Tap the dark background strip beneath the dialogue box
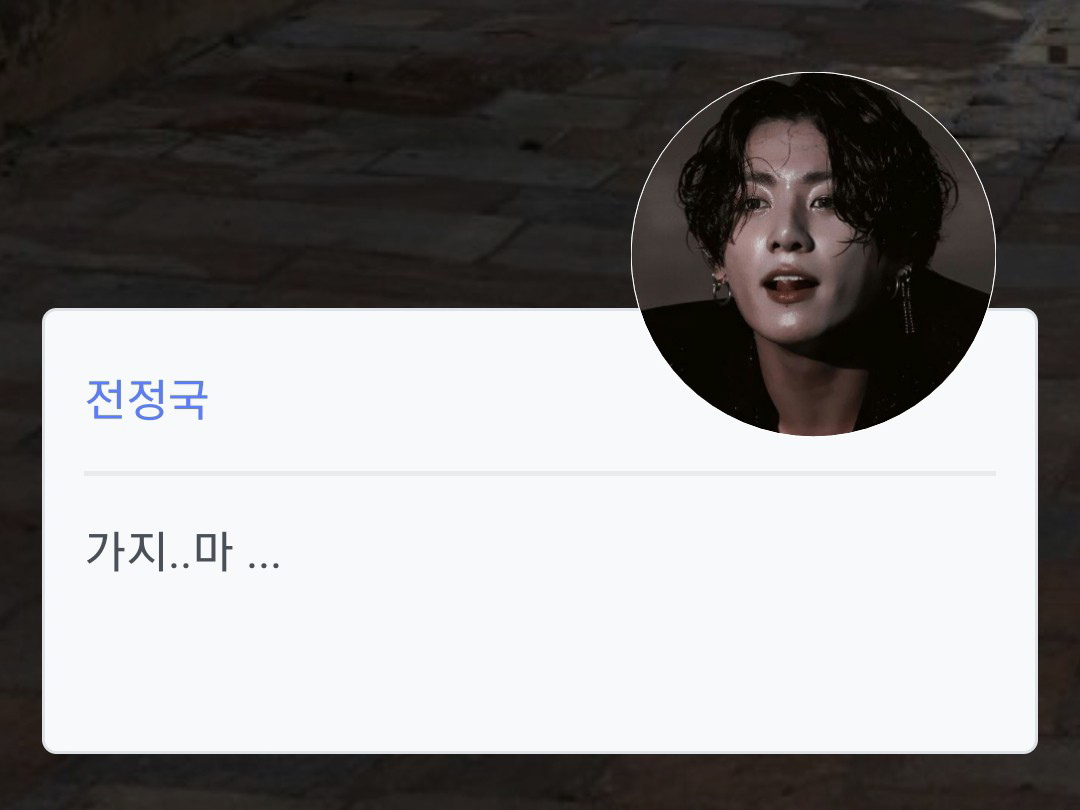This screenshot has width=1080, height=810. [540, 782]
